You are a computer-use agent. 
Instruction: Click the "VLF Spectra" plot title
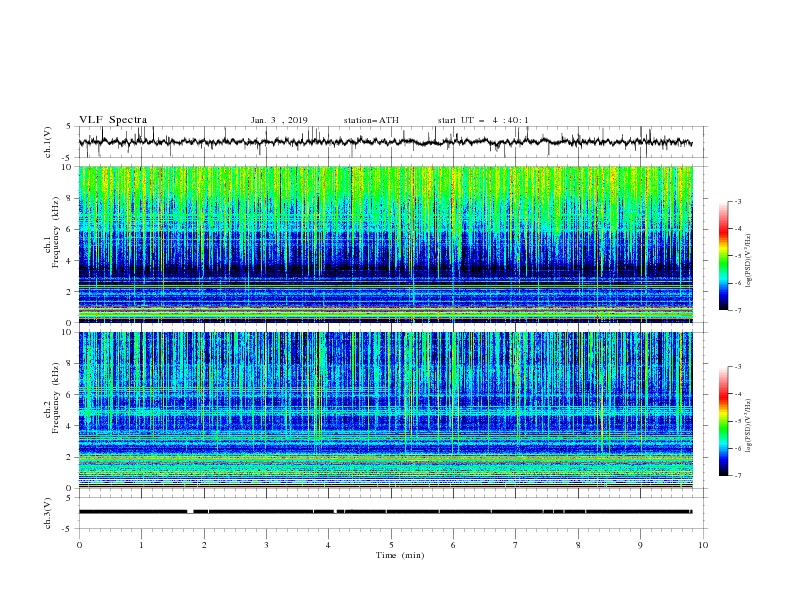(113, 120)
